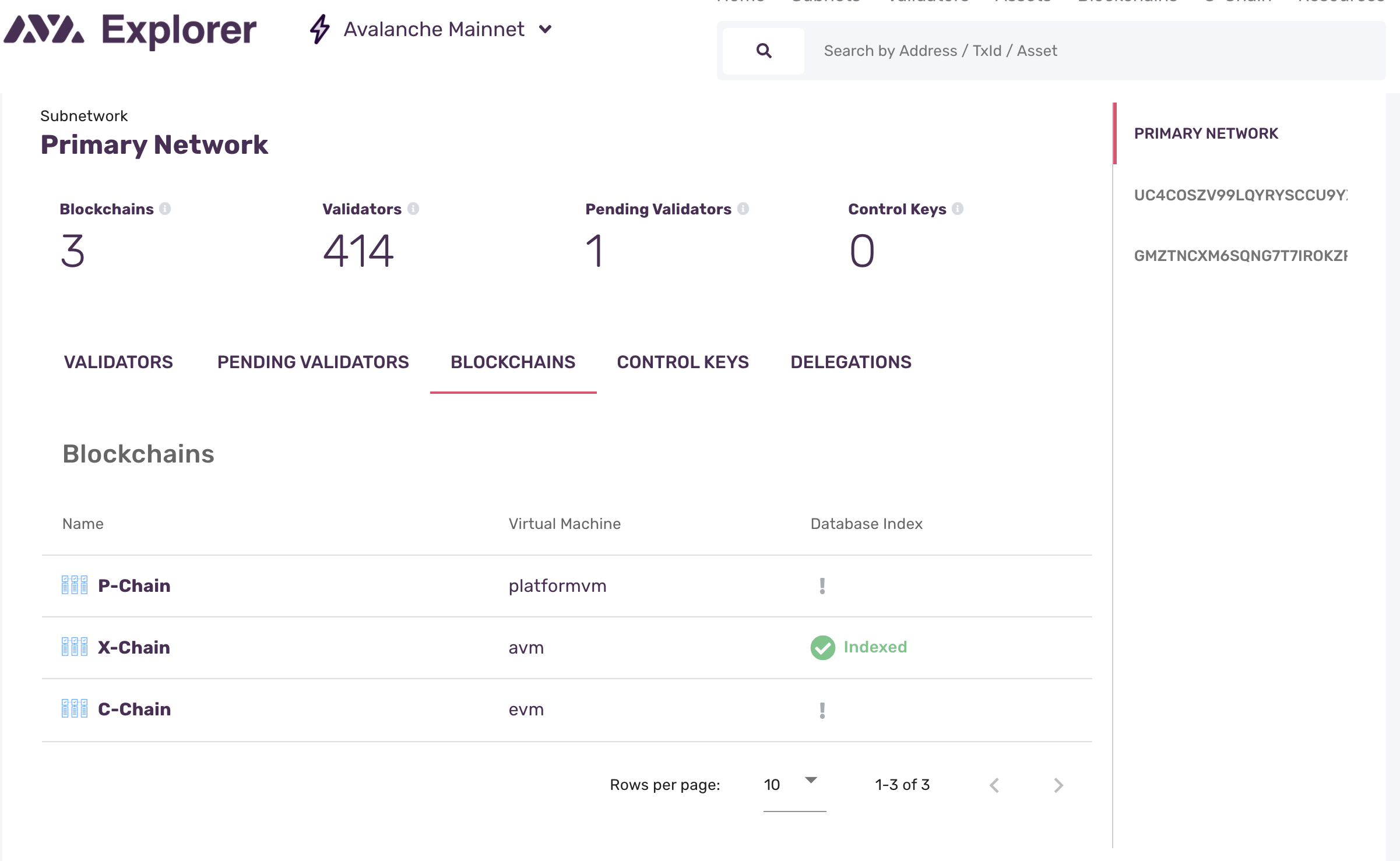1400x861 pixels.
Task: Open the X-Chain link
Action: [134, 647]
